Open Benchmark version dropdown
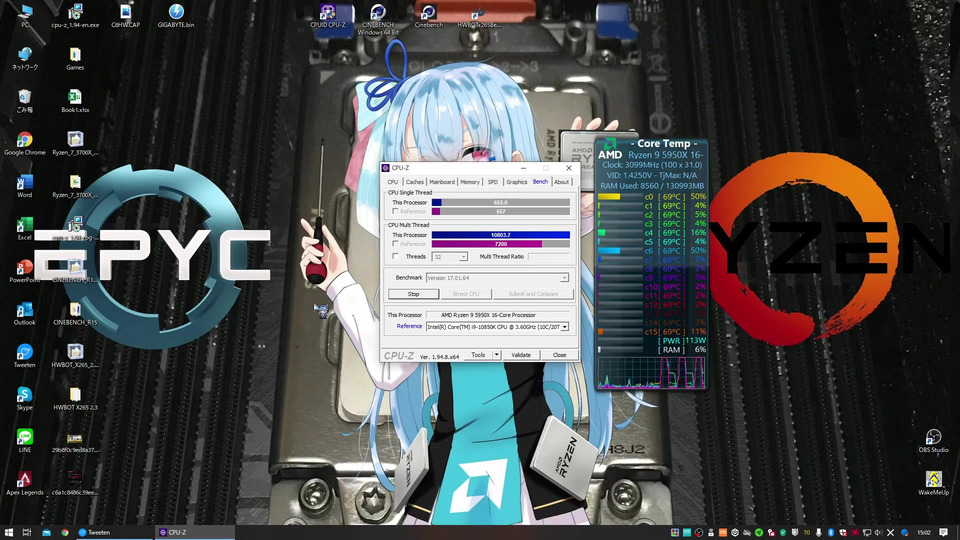 coord(497,278)
